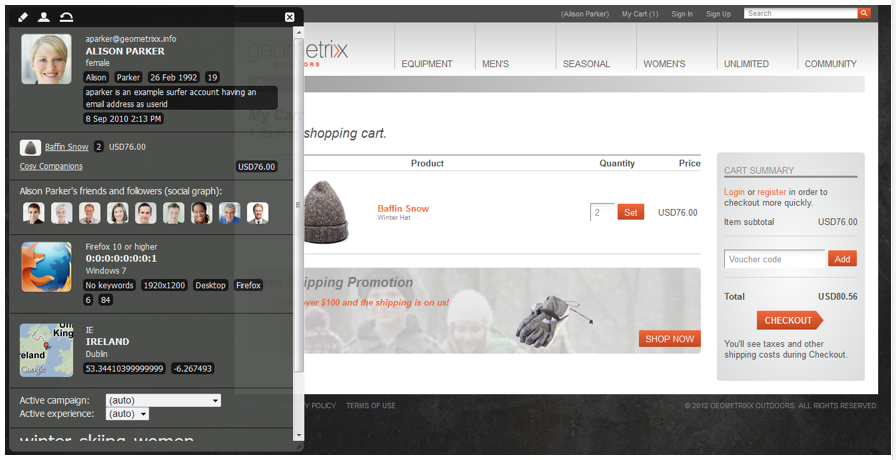Click into the Search field

801,13
